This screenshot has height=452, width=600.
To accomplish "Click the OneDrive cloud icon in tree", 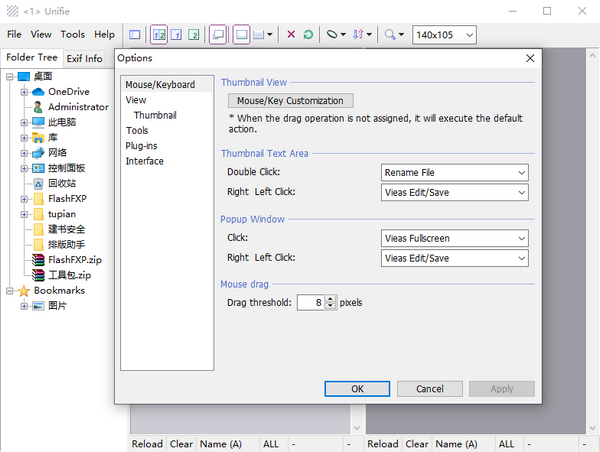I will (38, 92).
